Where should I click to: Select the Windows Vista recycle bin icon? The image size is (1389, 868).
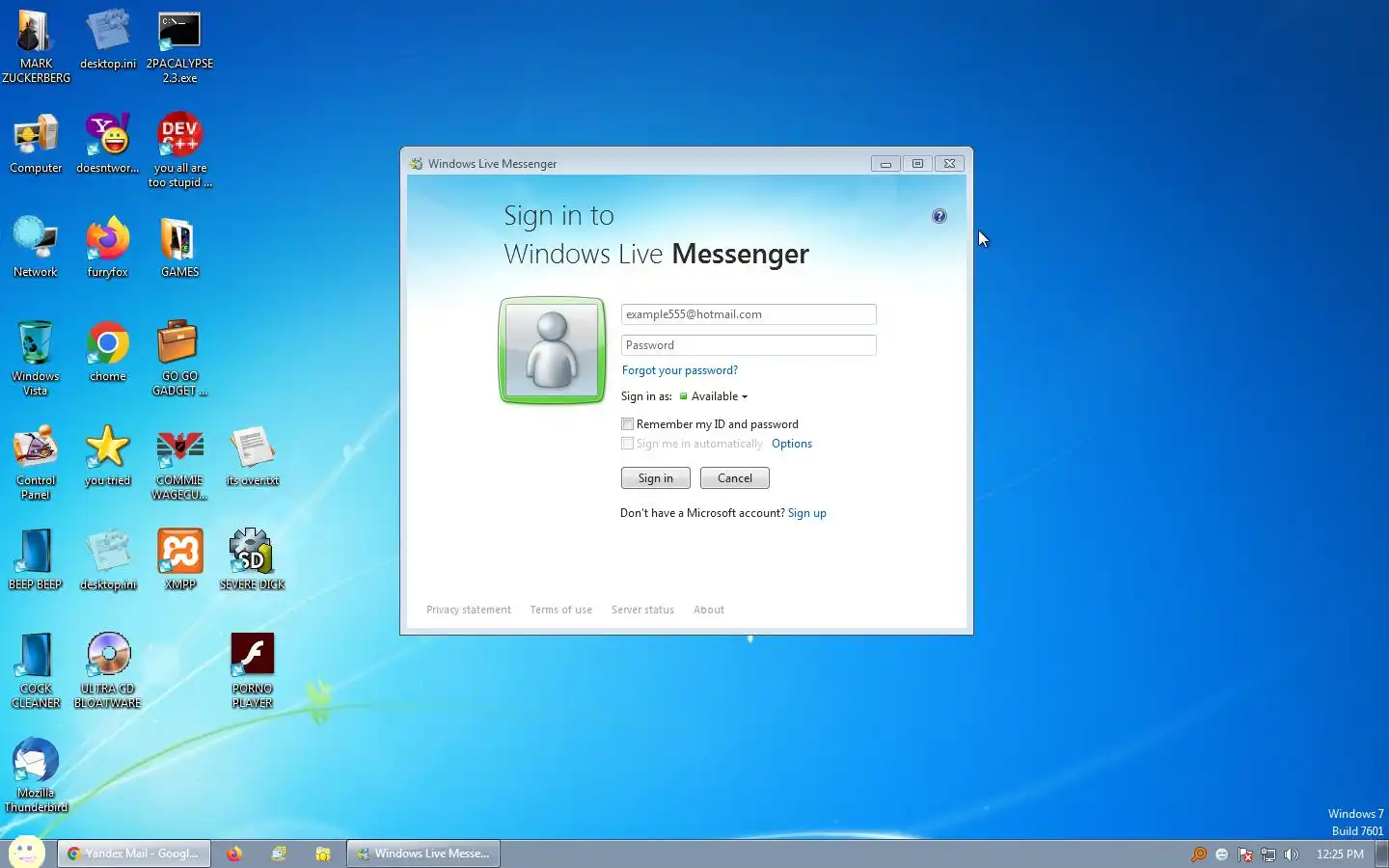click(x=36, y=359)
